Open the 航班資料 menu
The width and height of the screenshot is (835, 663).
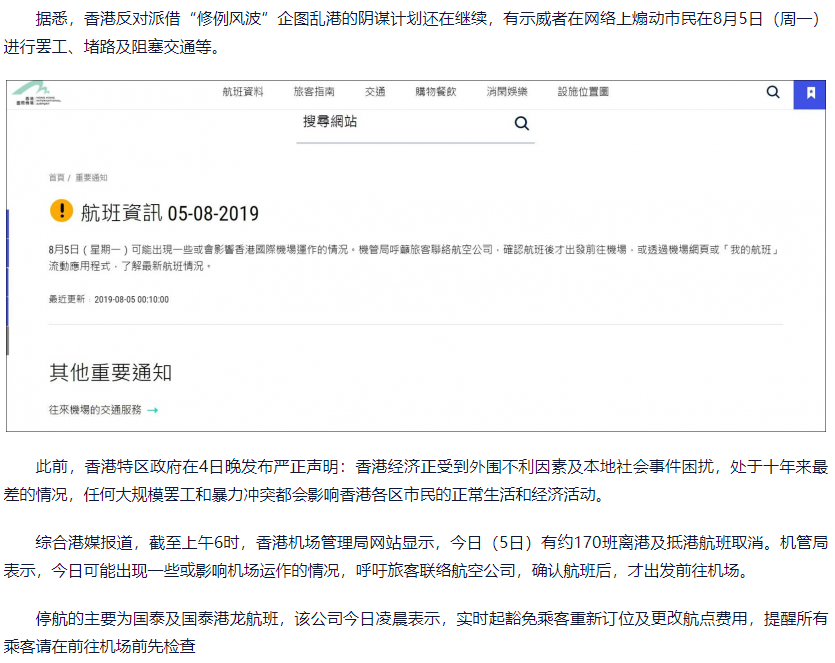[x=243, y=92]
